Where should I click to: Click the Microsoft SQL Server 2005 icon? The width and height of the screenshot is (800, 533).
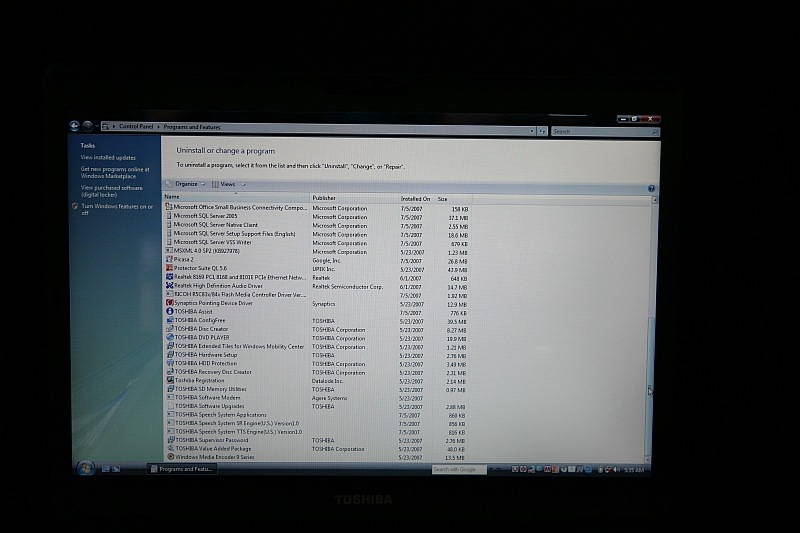[169, 216]
